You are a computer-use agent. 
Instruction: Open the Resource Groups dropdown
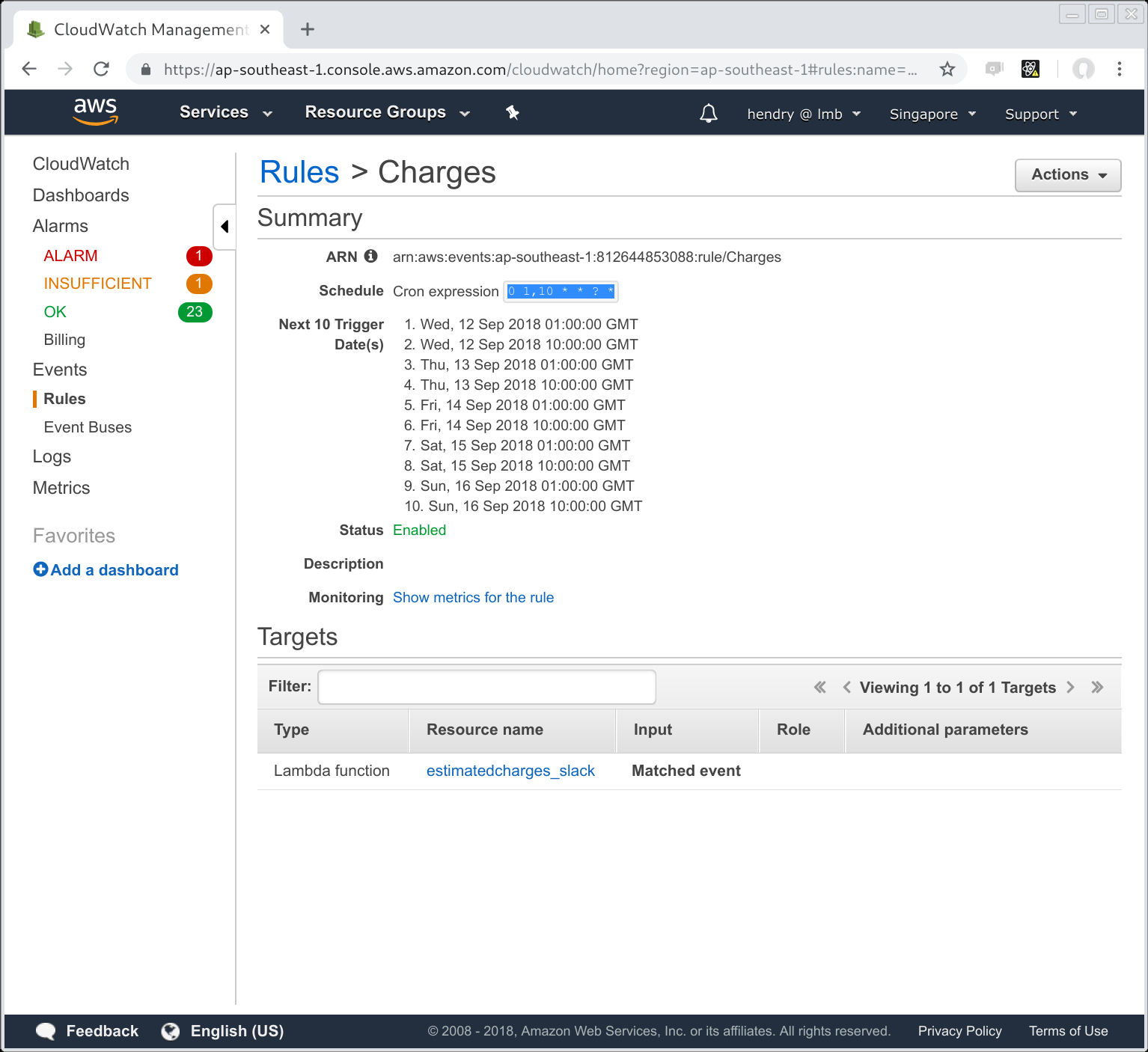[x=387, y=112]
